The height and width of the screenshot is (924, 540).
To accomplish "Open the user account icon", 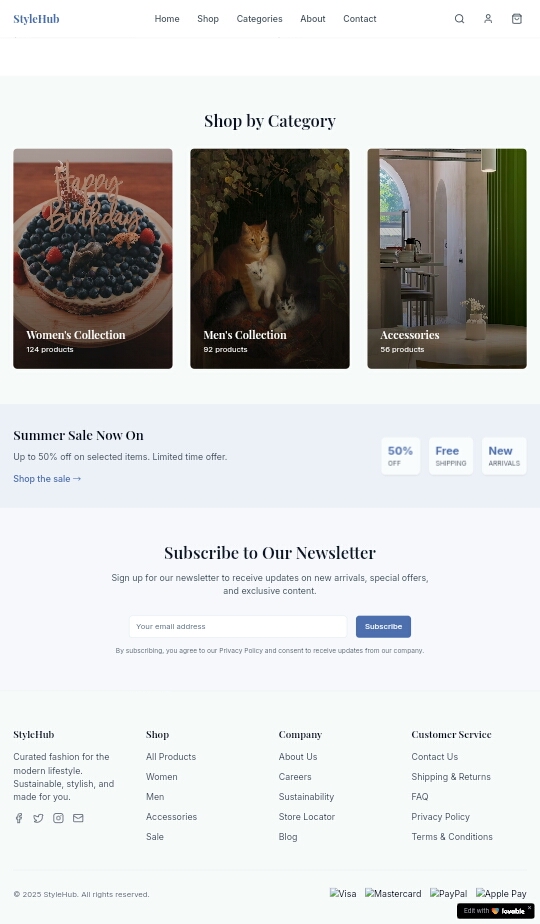I will 488,19.
